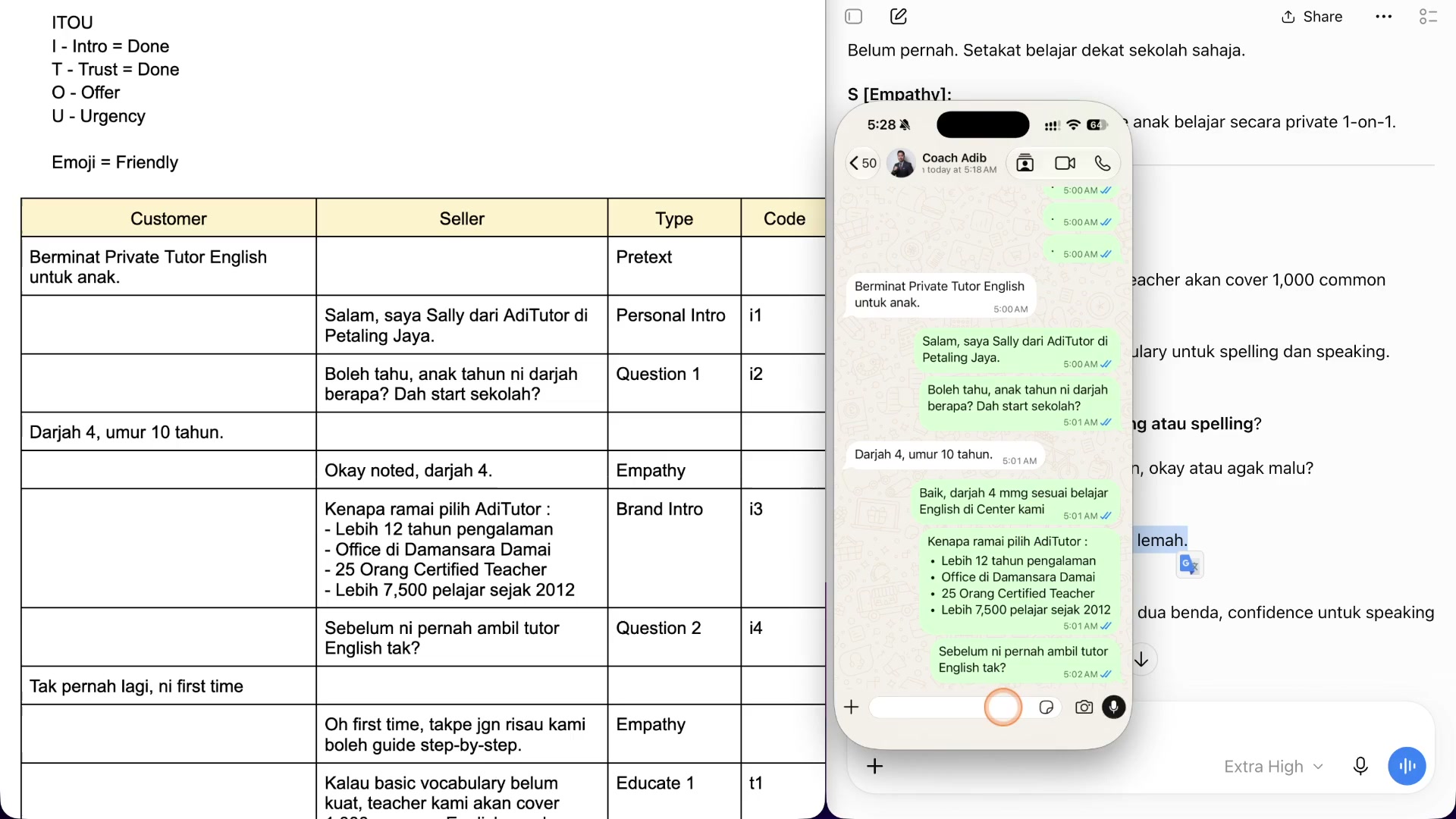Click the 'Educate 1' type cell

coord(674,792)
